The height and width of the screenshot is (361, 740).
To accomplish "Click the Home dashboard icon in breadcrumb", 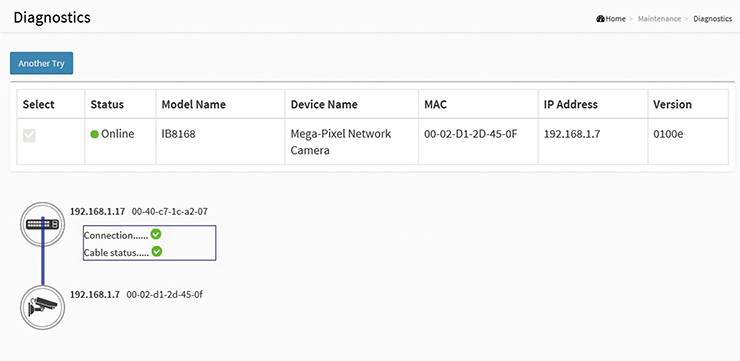I will [600, 19].
